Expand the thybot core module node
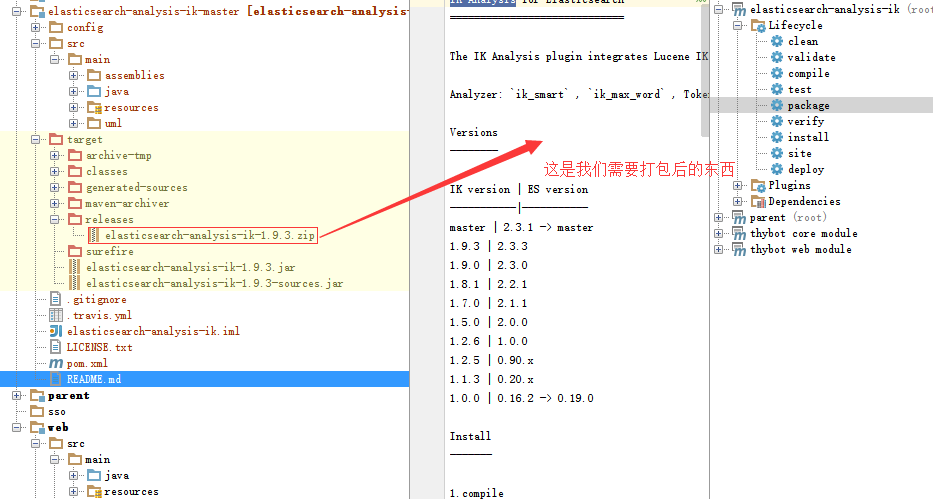933x499 pixels. pyautogui.click(x=719, y=234)
